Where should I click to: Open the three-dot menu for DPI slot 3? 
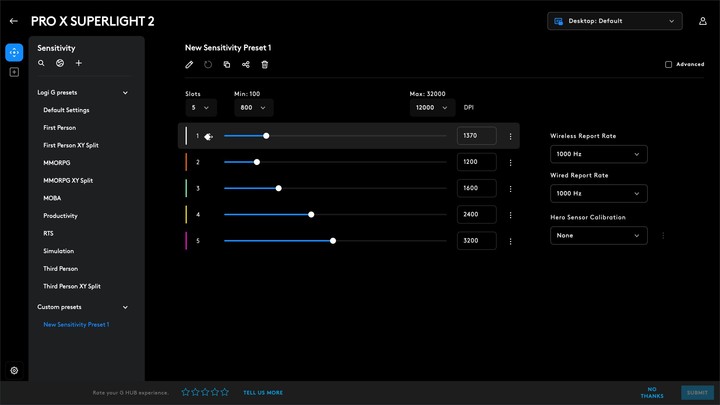[511, 188]
